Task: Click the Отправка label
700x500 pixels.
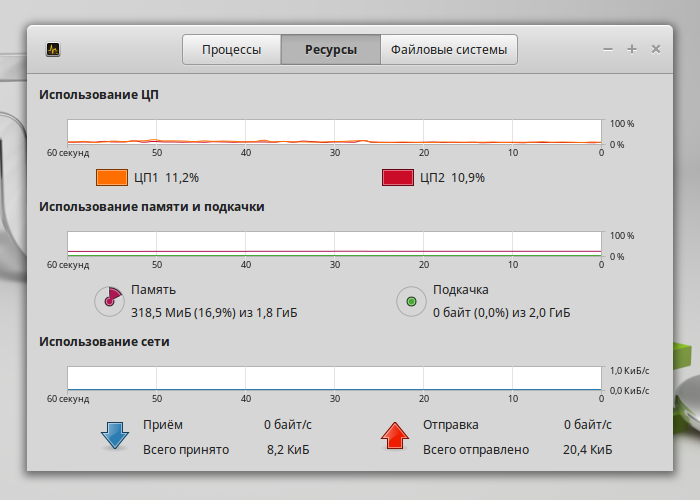Action: click(450, 425)
